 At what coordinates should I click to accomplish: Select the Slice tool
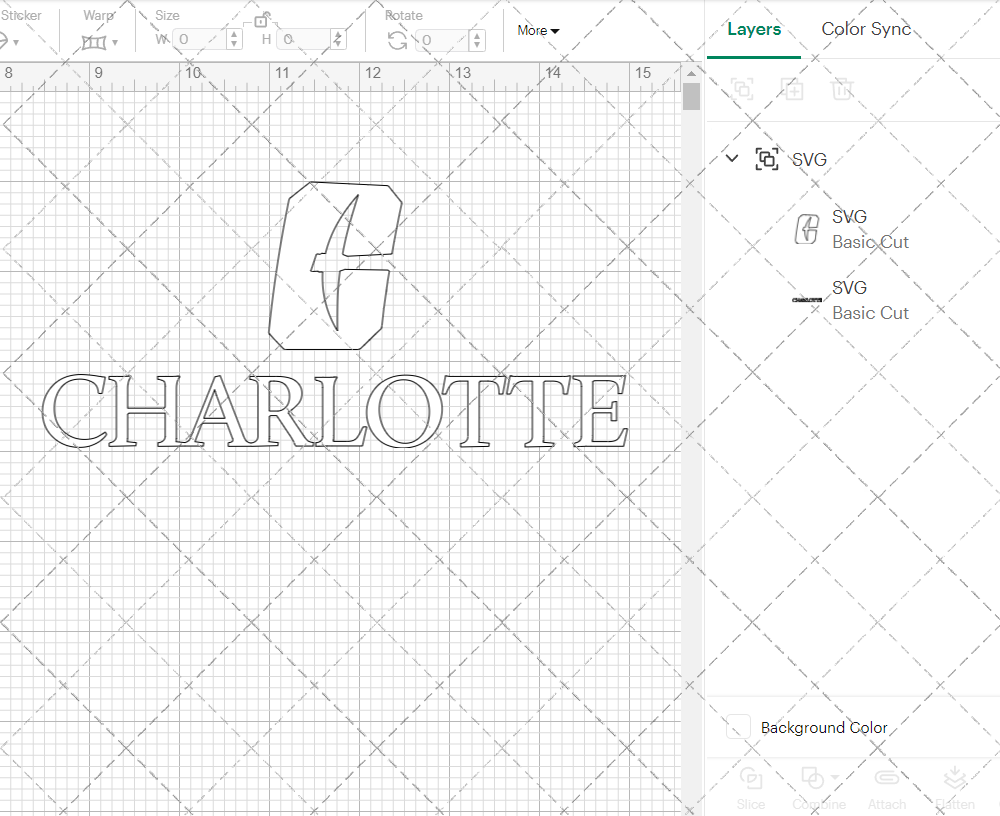751,788
